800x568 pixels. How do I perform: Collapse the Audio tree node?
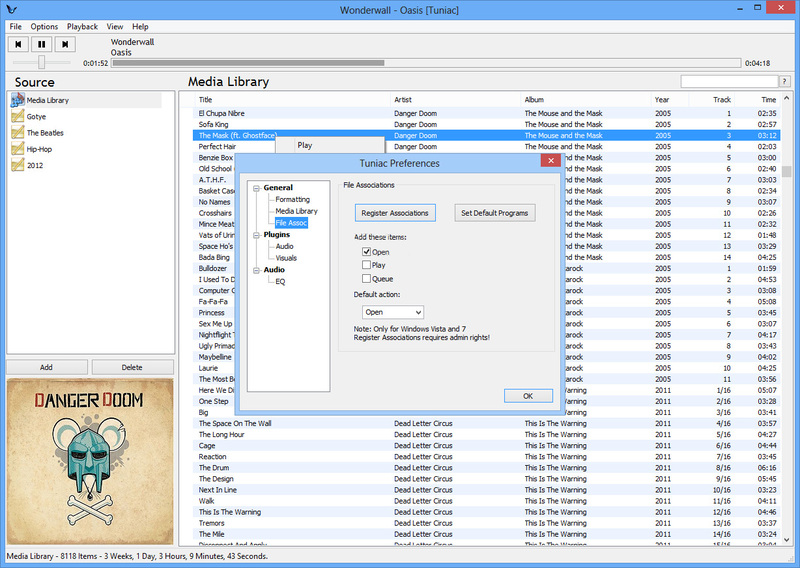coord(257,270)
